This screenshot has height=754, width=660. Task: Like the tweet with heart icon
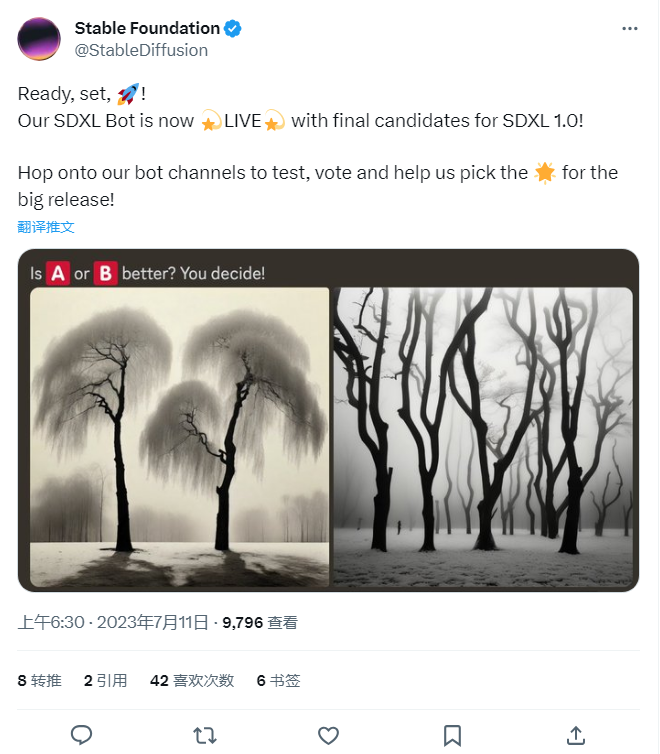(x=328, y=735)
